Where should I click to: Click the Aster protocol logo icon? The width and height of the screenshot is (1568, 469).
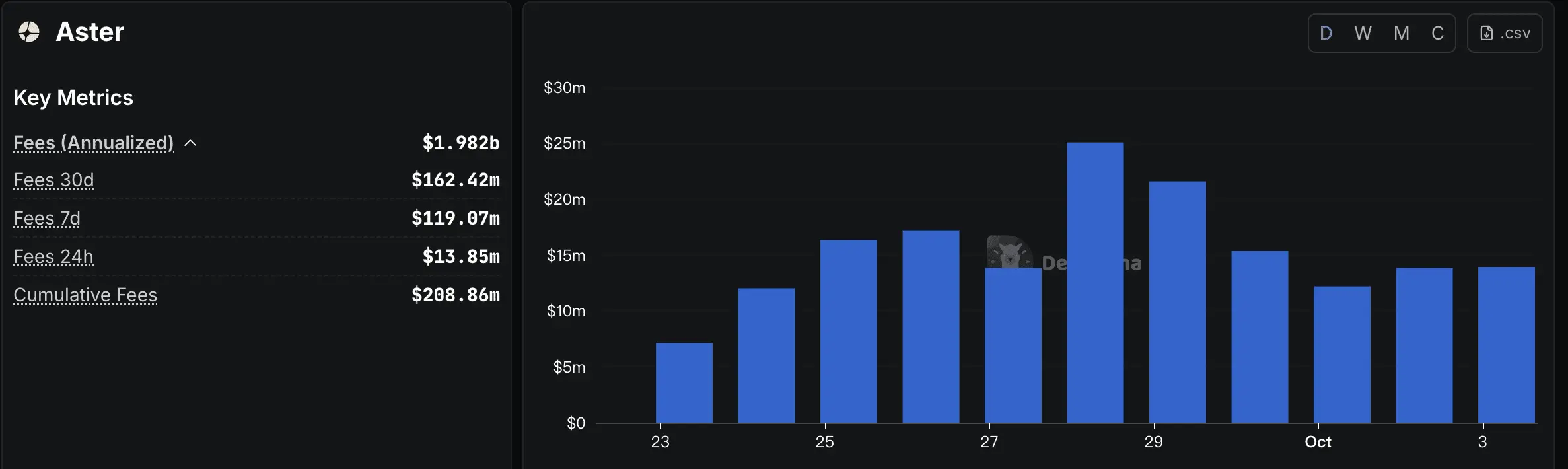pyautogui.click(x=29, y=32)
